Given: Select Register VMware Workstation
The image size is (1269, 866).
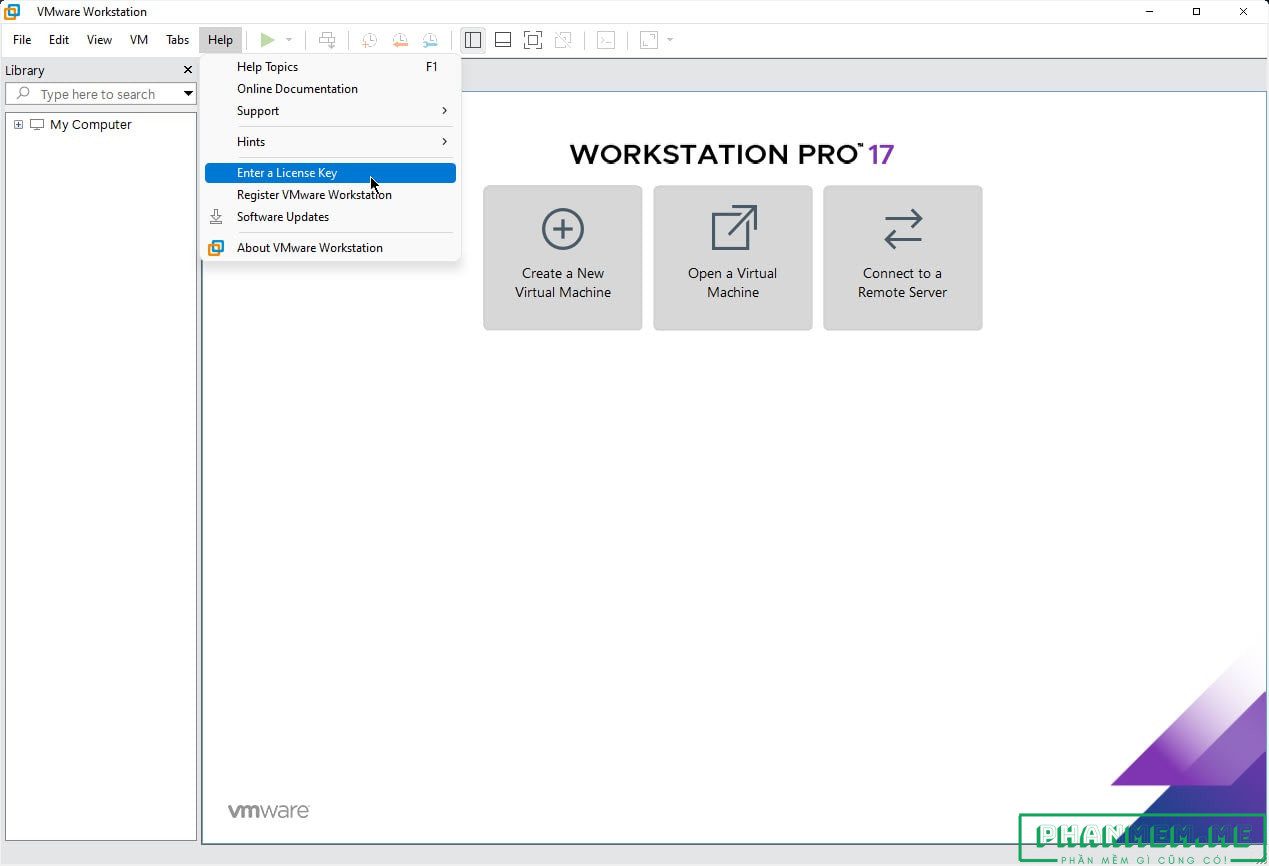Looking at the screenshot, I should click(x=330, y=195).
